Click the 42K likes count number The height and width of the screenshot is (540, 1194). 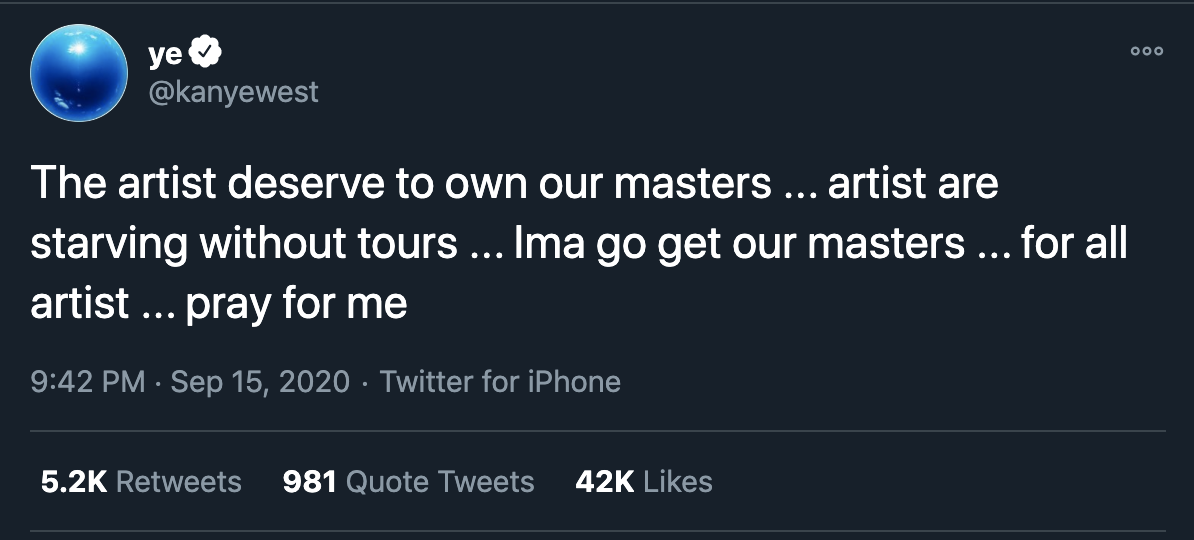click(x=605, y=482)
